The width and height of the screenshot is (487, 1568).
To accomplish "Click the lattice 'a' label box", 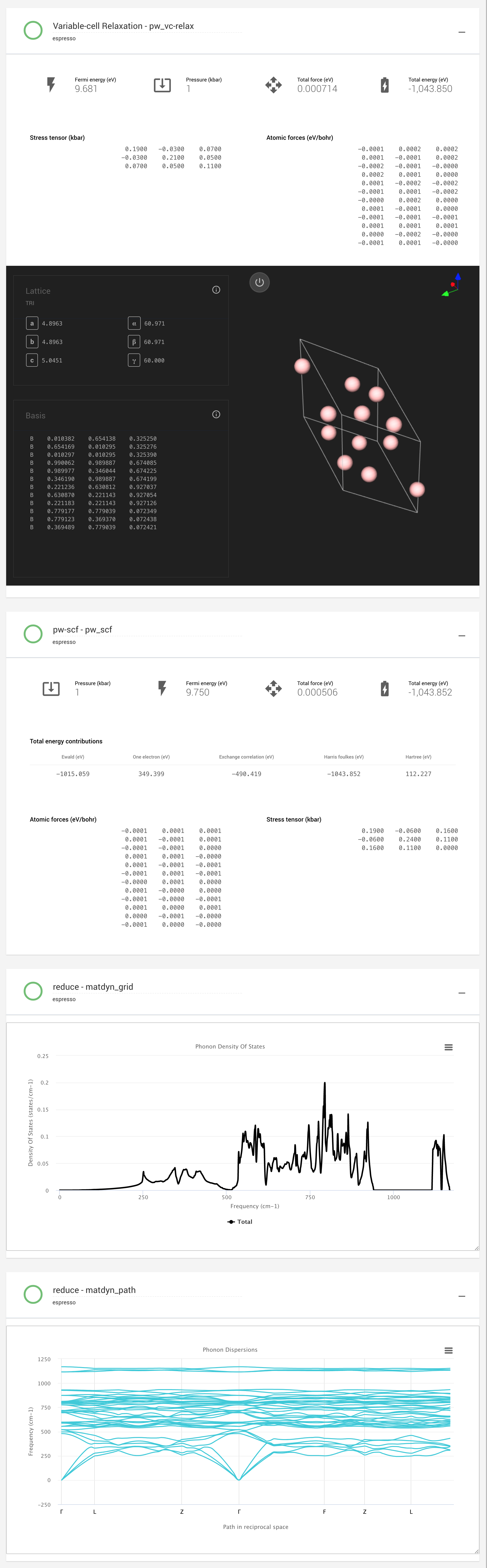I will (x=32, y=323).
